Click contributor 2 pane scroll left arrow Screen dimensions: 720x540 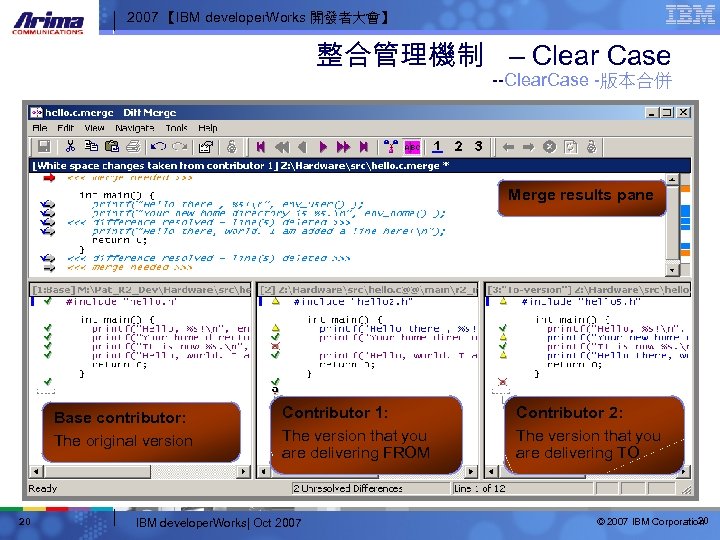pyautogui.click(x=263, y=471)
